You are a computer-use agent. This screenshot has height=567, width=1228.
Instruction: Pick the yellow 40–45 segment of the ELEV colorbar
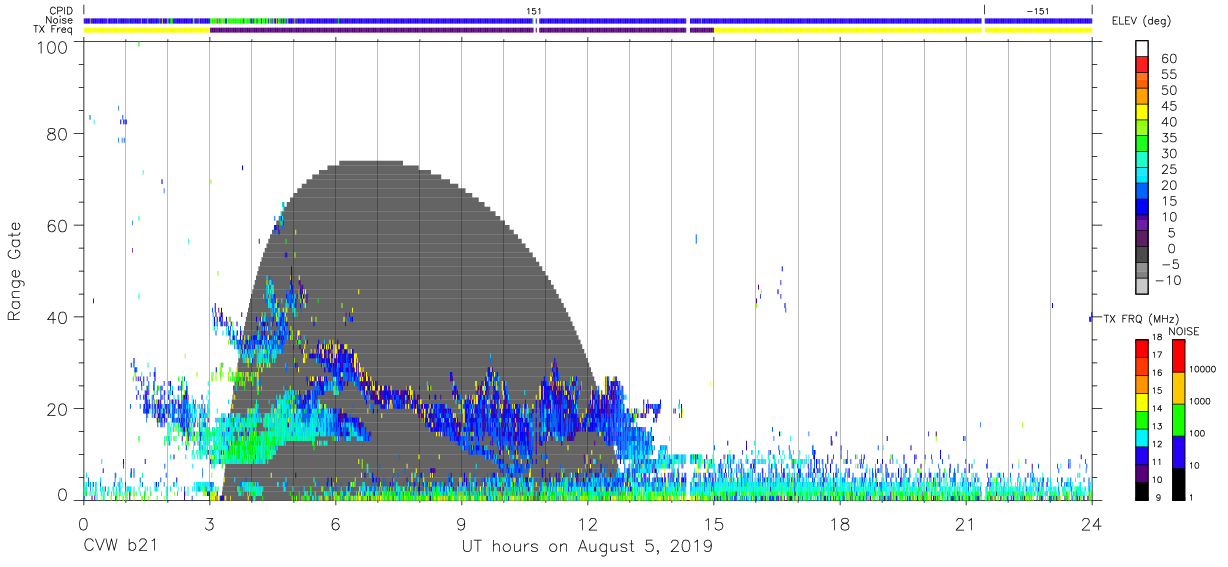pos(1142,113)
